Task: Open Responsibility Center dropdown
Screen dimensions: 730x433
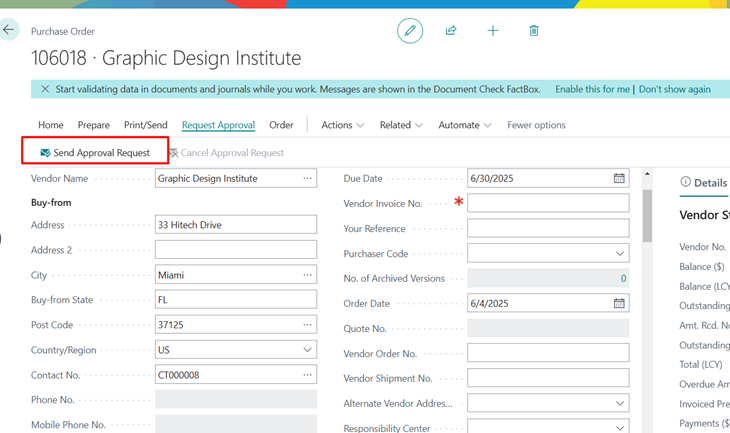Action: coord(620,428)
